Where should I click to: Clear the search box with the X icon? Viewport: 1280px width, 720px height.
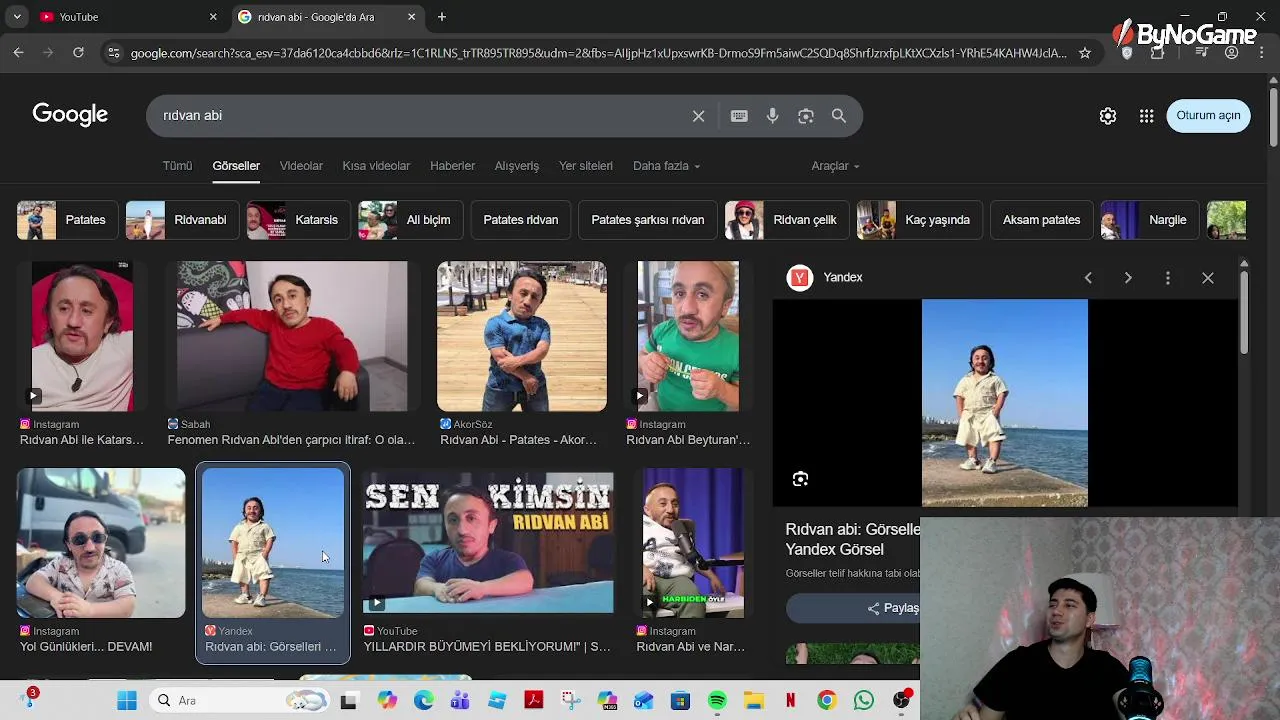699,116
